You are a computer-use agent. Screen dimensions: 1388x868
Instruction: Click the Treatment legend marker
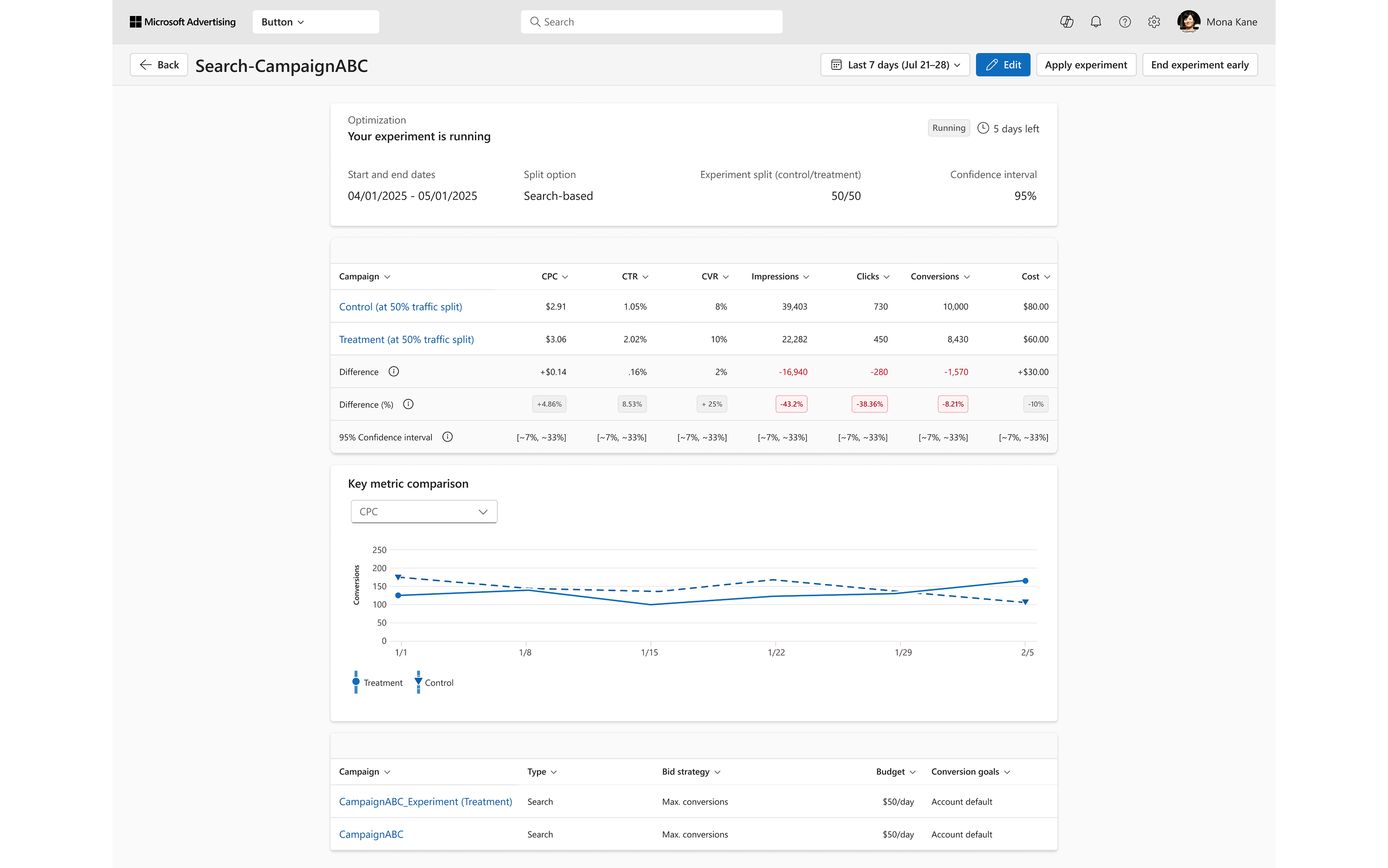(x=356, y=682)
